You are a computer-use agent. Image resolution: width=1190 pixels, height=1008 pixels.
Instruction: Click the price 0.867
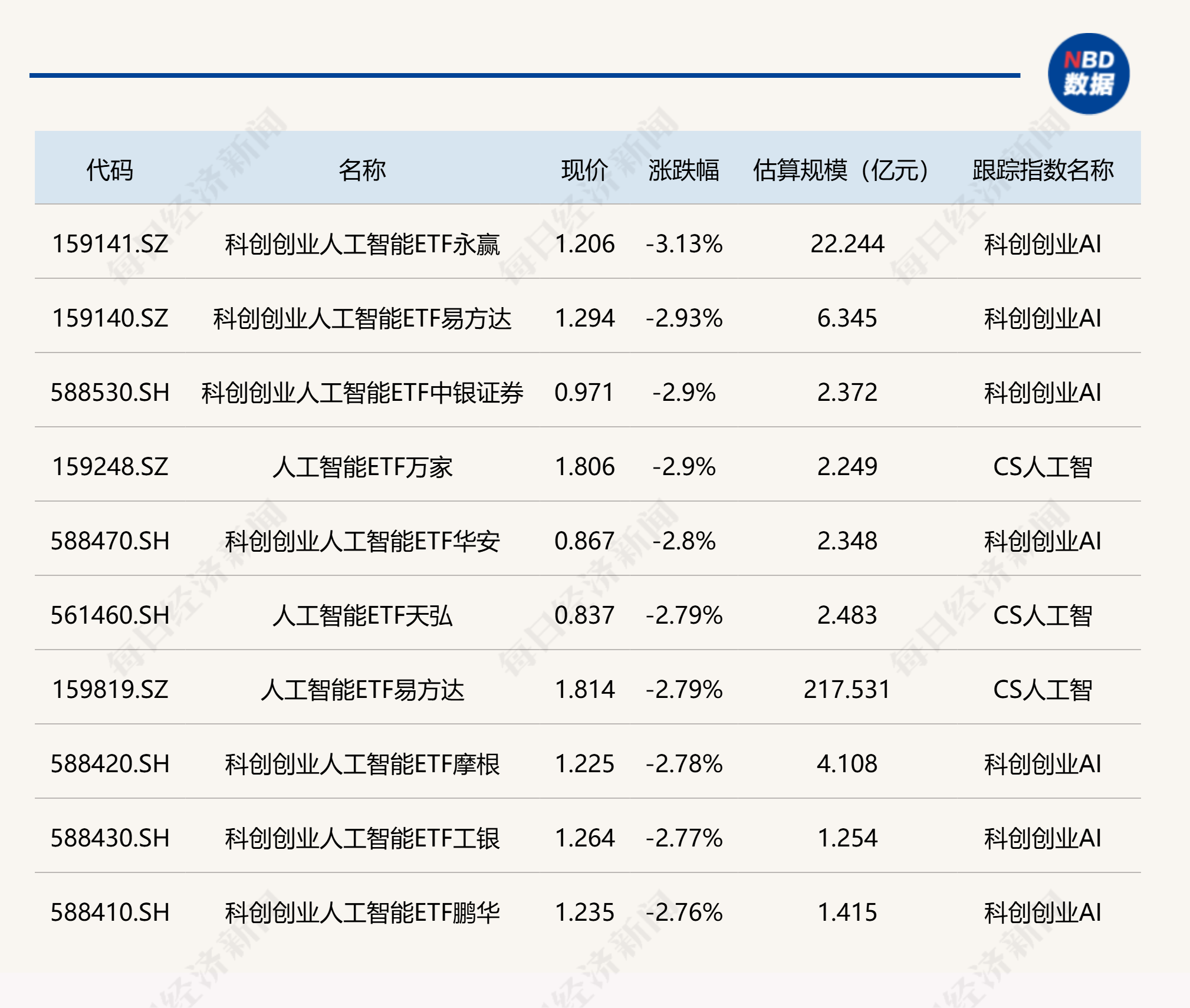coord(584,541)
